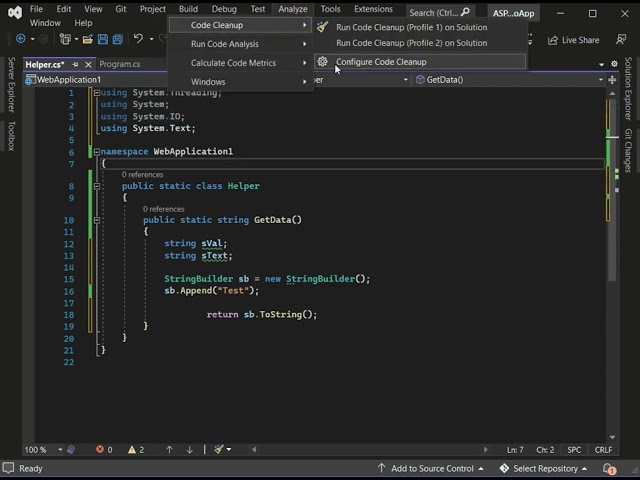Click the Ln: 7 line indicator
This screenshot has height=480, width=640.
pyautogui.click(x=515, y=450)
